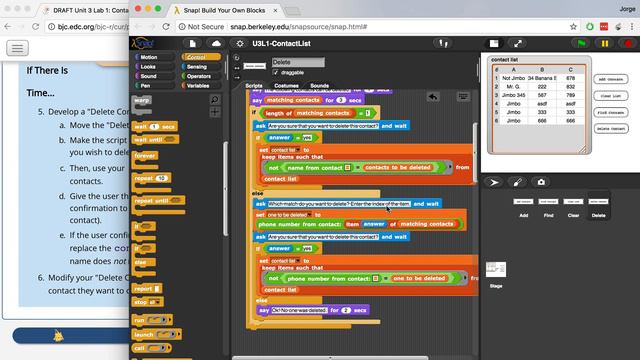Toggle the draggable checkbox

click(276, 72)
